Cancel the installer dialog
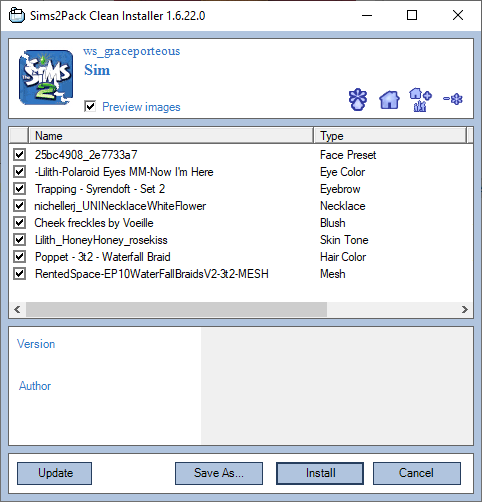The height and width of the screenshot is (502, 482). pos(417,473)
